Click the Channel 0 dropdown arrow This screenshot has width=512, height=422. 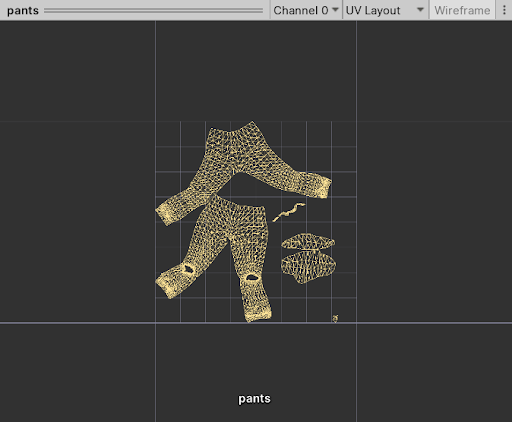(x=335, y=10)
